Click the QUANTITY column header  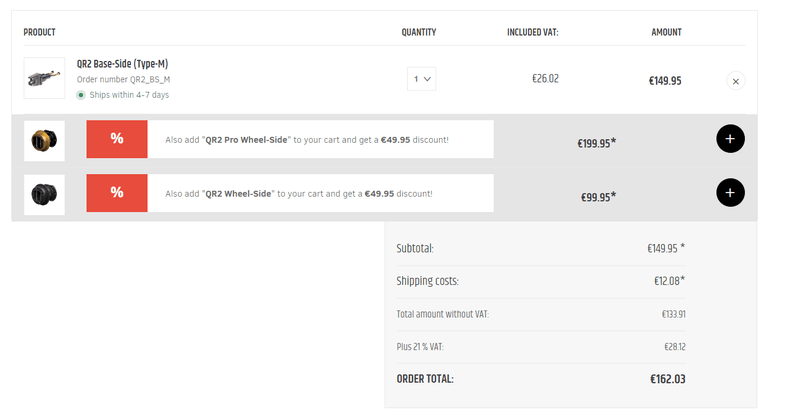(x=419, y=32)
